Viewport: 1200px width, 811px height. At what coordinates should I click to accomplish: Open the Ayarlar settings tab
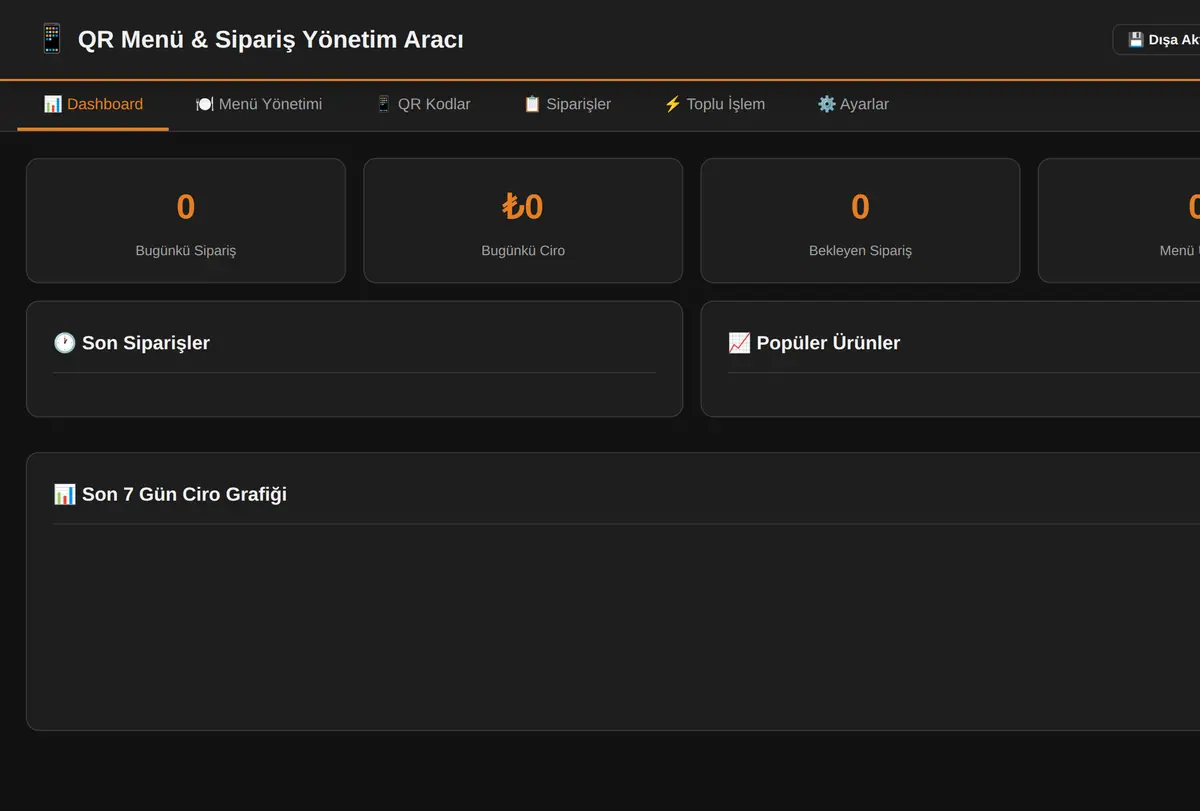853,104
